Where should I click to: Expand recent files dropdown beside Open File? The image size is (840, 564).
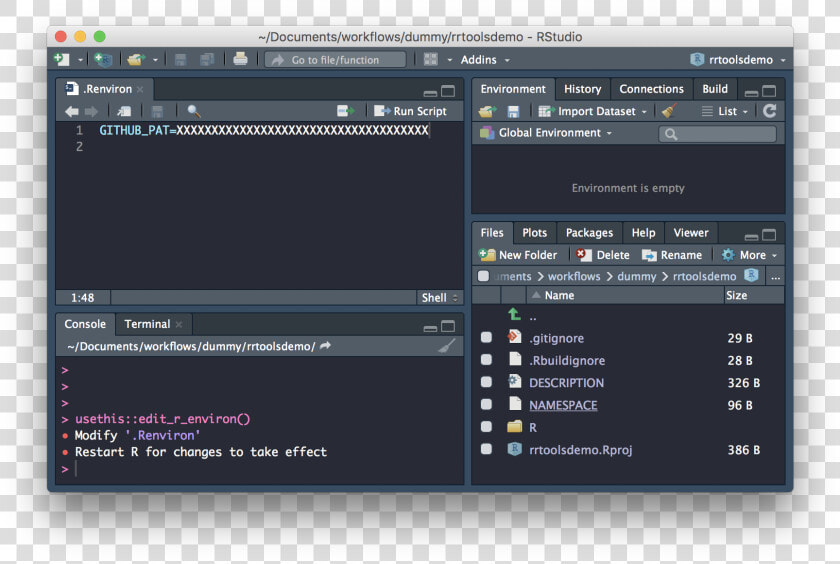point(155,60)
